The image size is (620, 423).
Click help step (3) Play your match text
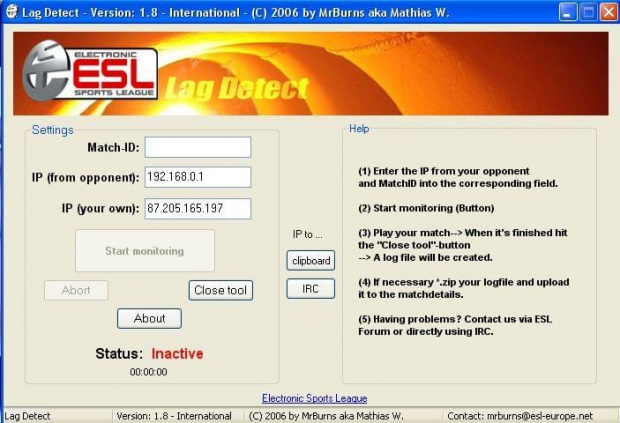pyautogui.click(x=463, y=245)
